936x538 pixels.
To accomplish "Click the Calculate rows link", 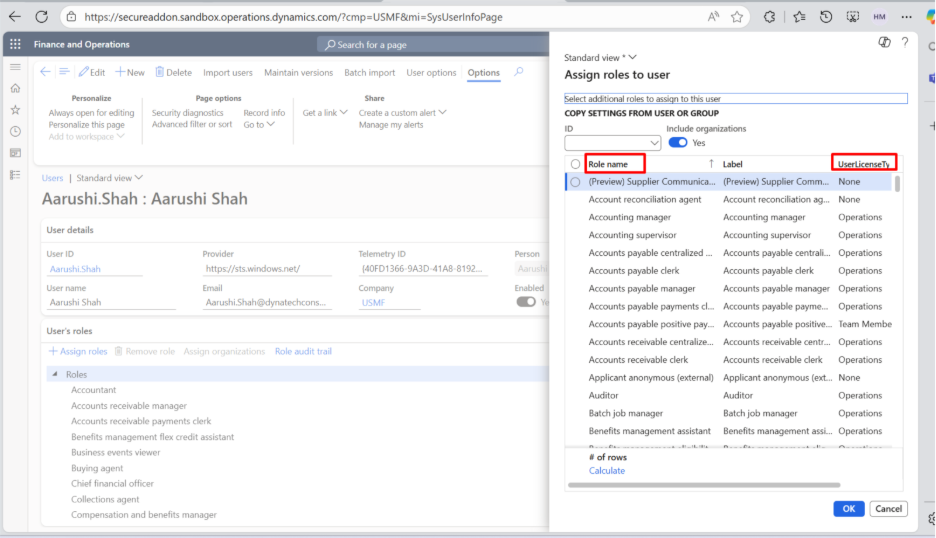I will 606,471.
